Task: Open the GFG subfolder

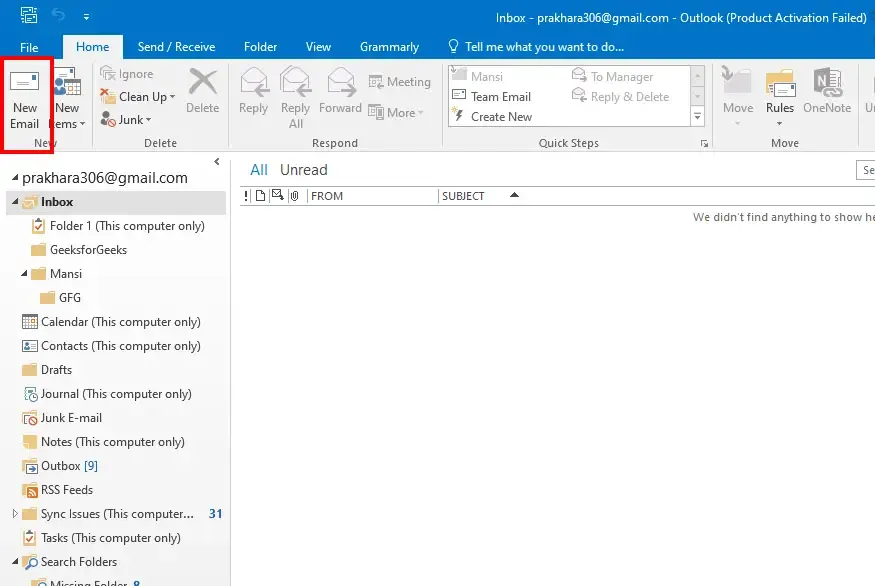Action: (61, 298)
